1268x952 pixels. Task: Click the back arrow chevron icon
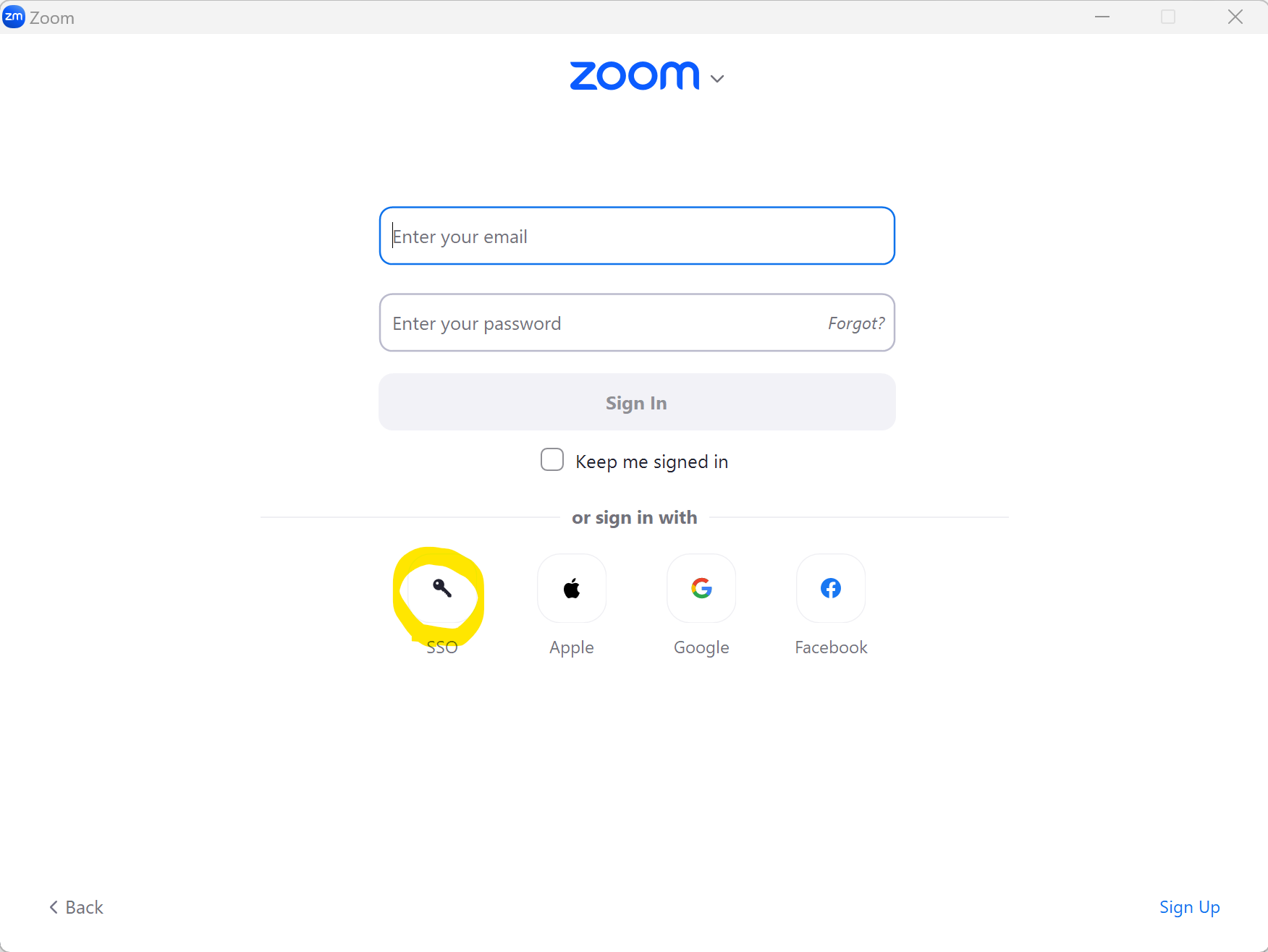[54, 907]
